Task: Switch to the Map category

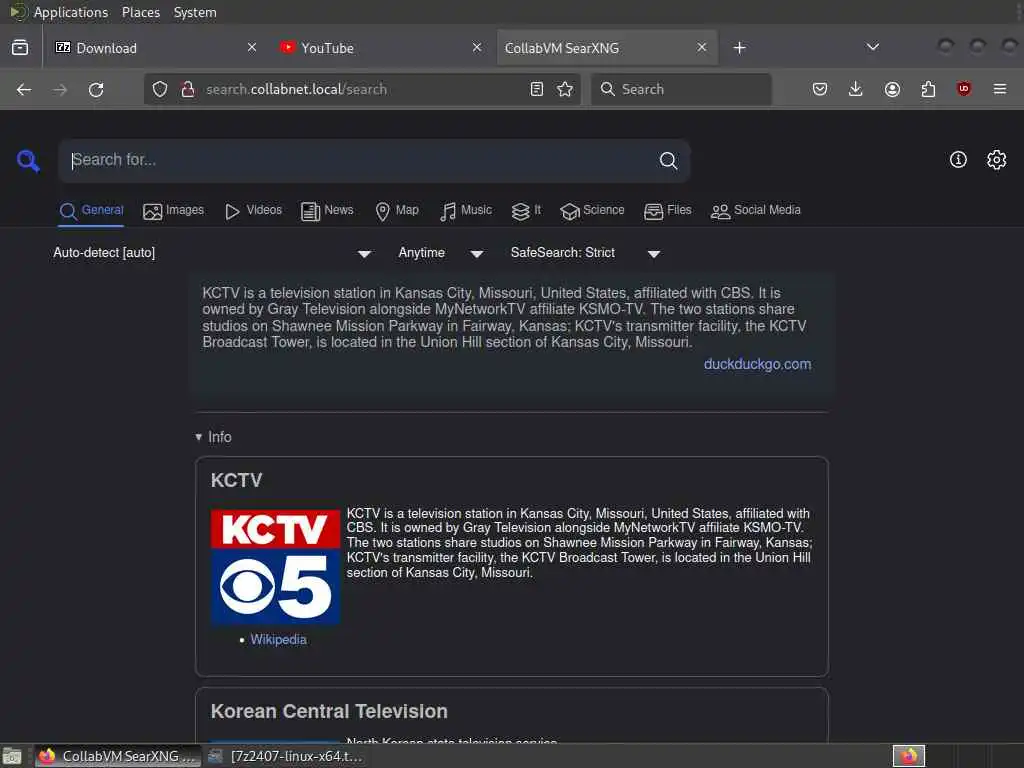Action: point(397,211)
